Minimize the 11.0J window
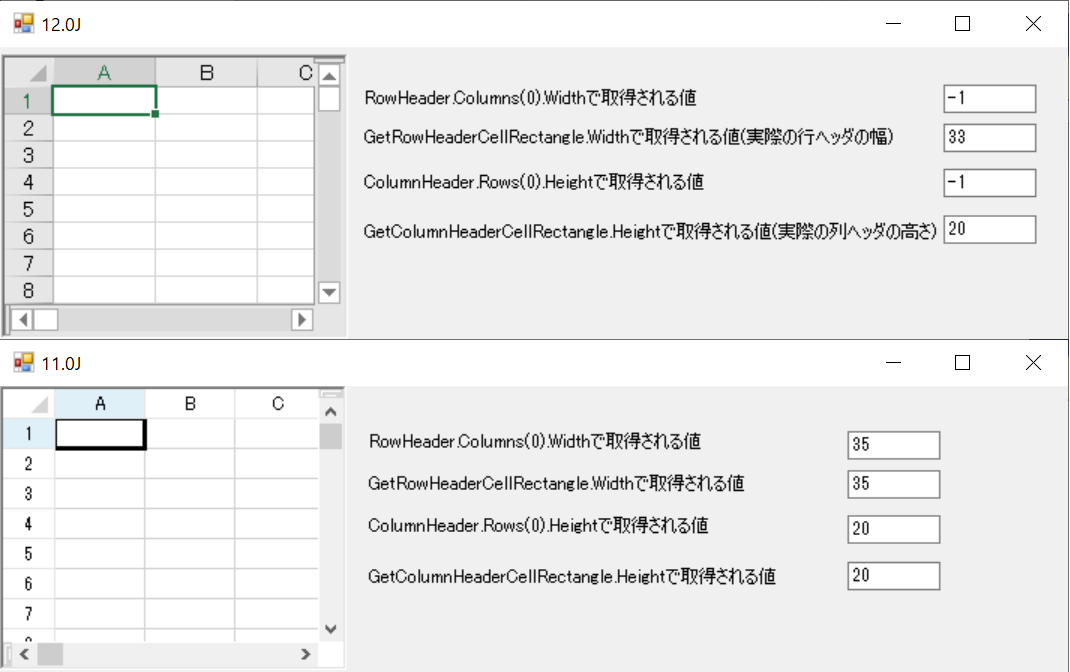1070x672 pixels. tap(893, 362)
